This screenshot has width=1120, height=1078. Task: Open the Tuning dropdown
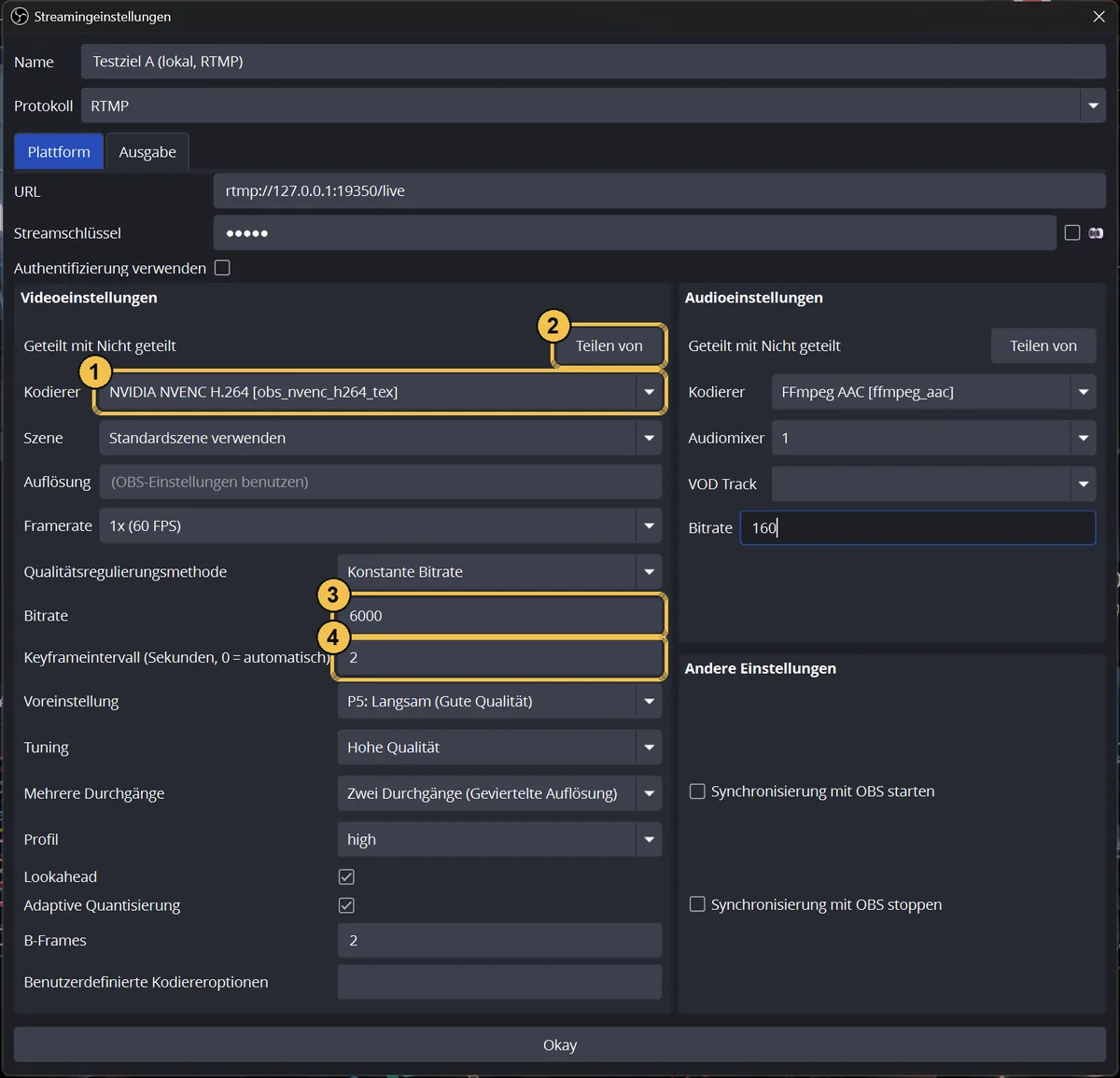point(499,748)
